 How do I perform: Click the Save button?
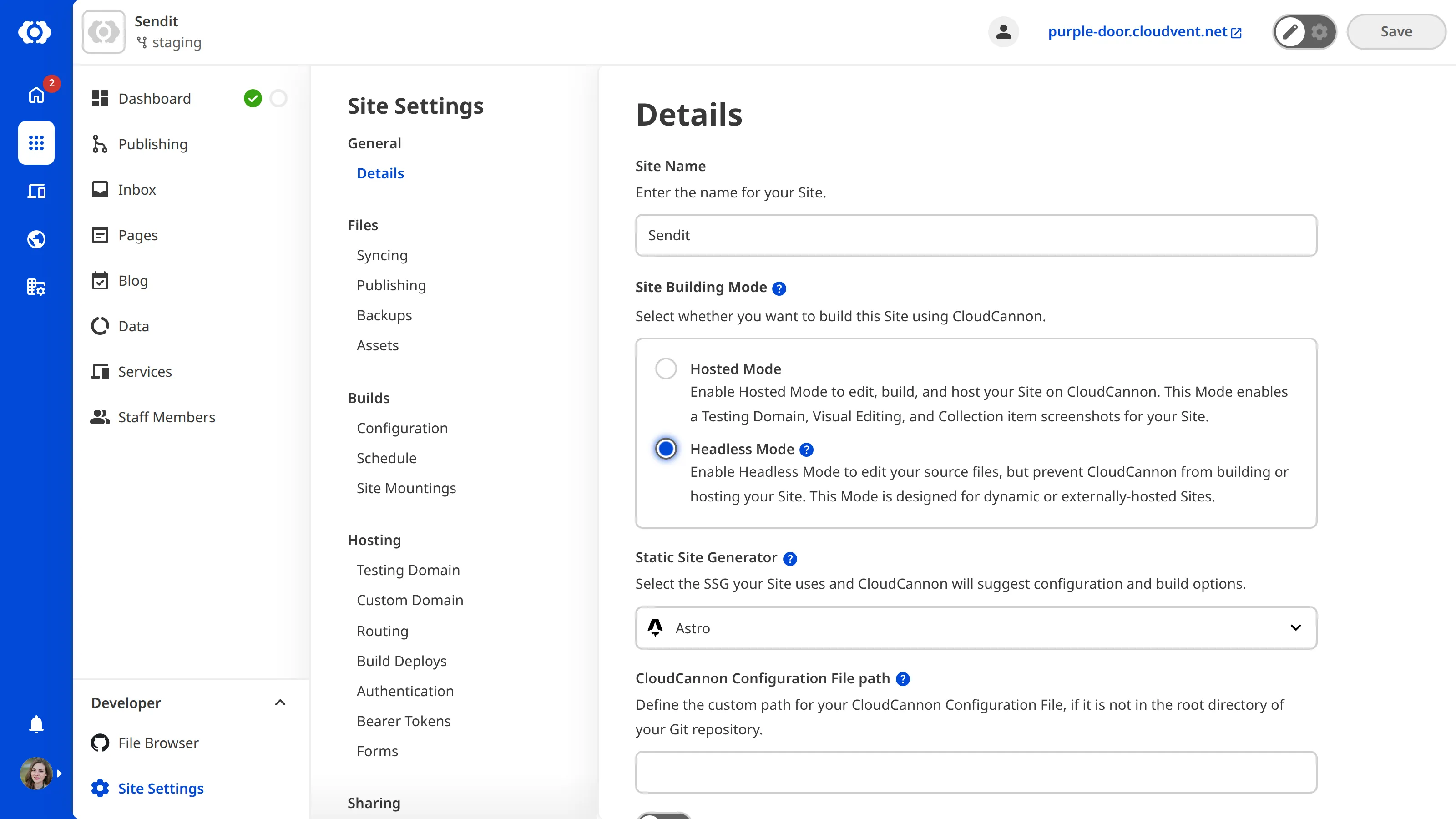click(x=1395, y=32)
